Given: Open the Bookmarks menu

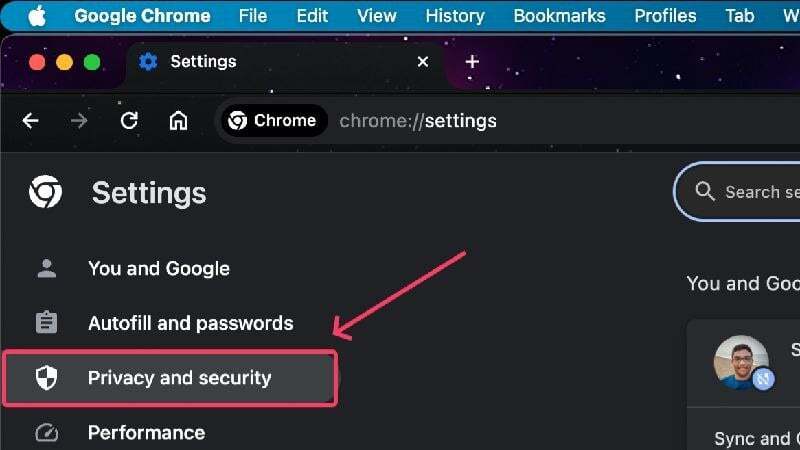Looking at the screenshot, I should (x=559, y=16).
